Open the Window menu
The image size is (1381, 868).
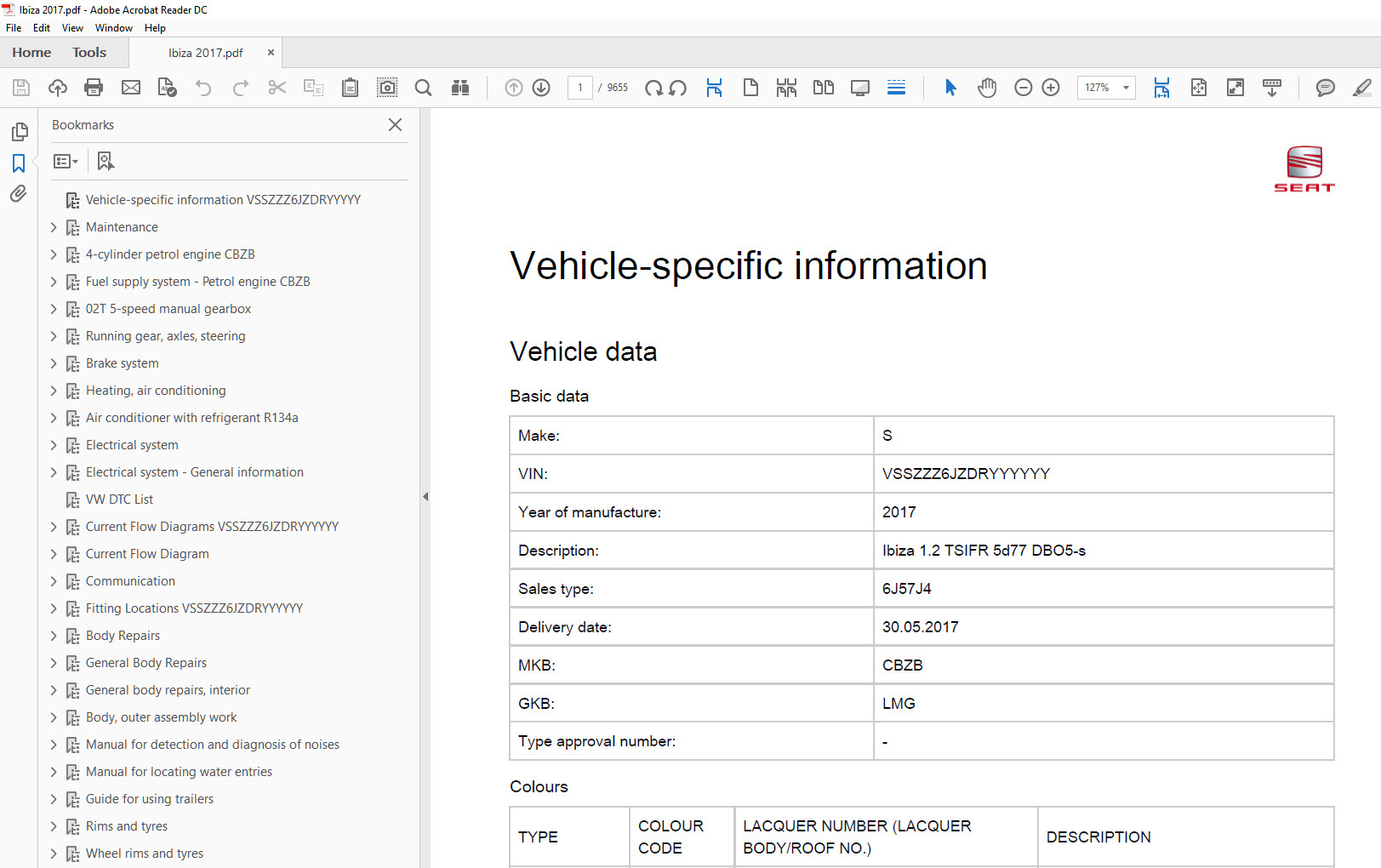(x=113, y=28)
